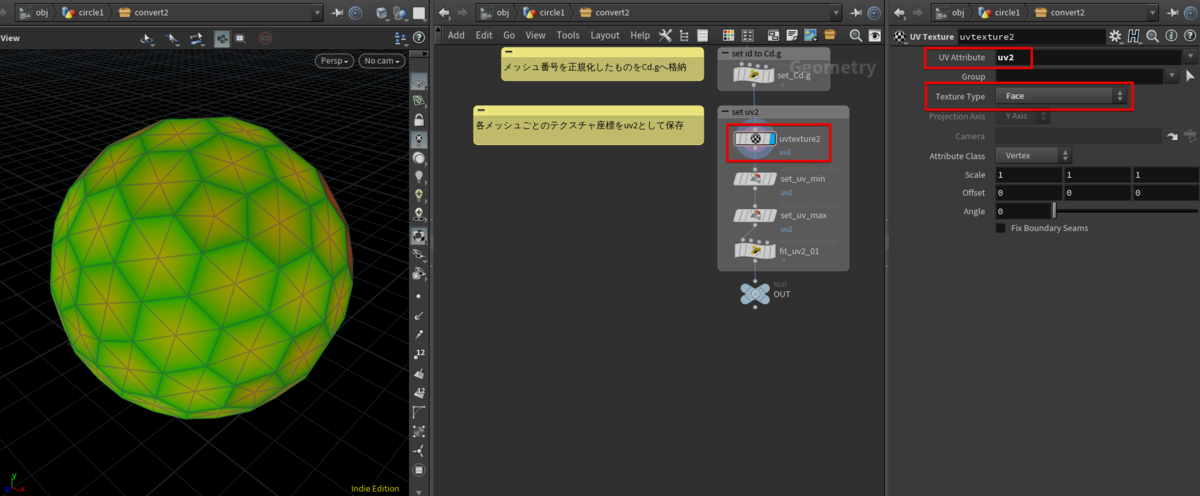Viewport: 1200px width, 496px height.
Task: Open the Add menu in network editor
Action: coord(456,35)
